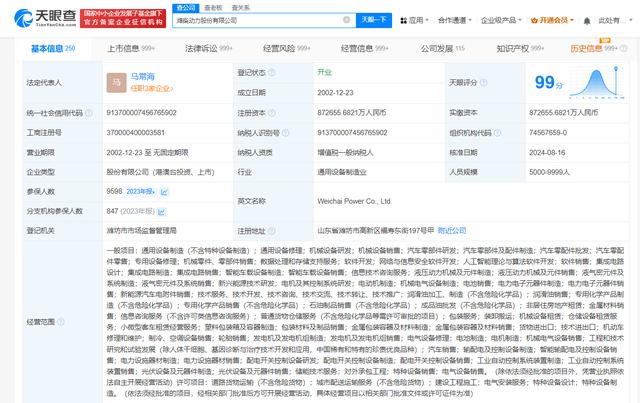Viewport: 640px width, 403px height.
Task: Switch to the 查关系 search tab
Action: coord(240,8)
